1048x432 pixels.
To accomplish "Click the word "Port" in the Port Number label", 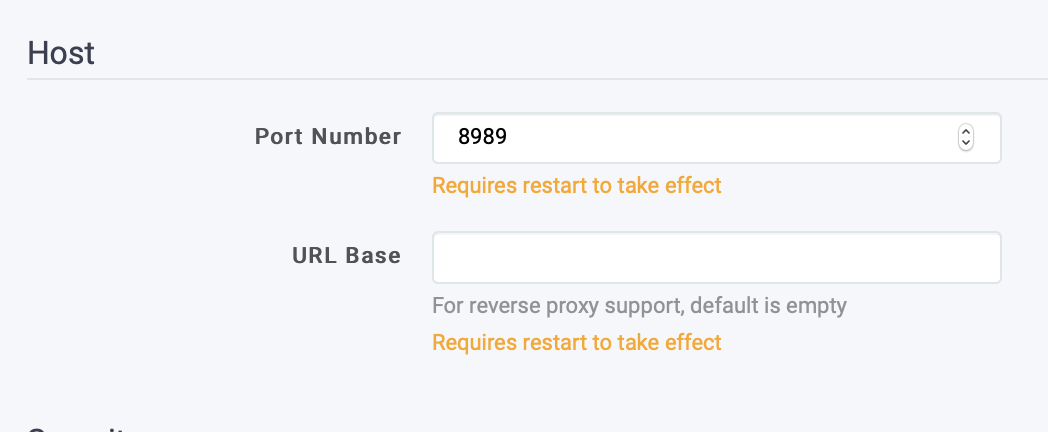I will point(277,136).
